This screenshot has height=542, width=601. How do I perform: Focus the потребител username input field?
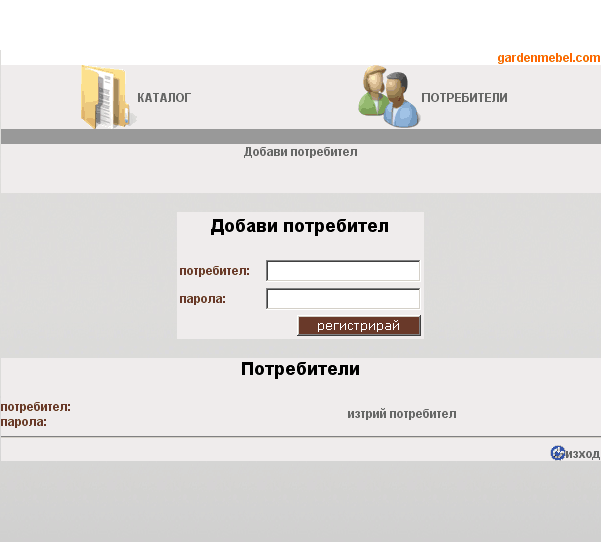pyautogui.click(x=343, y=271)
